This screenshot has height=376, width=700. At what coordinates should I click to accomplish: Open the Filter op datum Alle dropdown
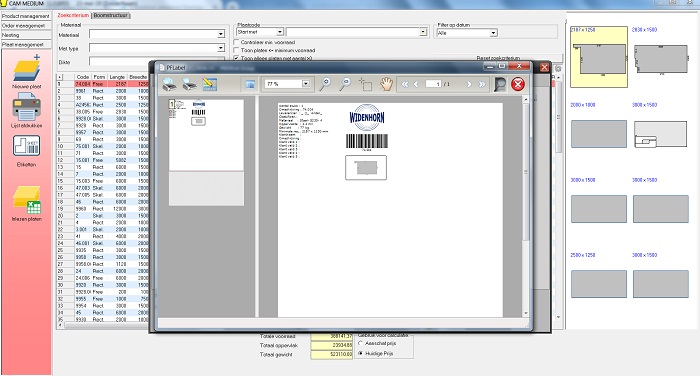(x=493, y=33)
